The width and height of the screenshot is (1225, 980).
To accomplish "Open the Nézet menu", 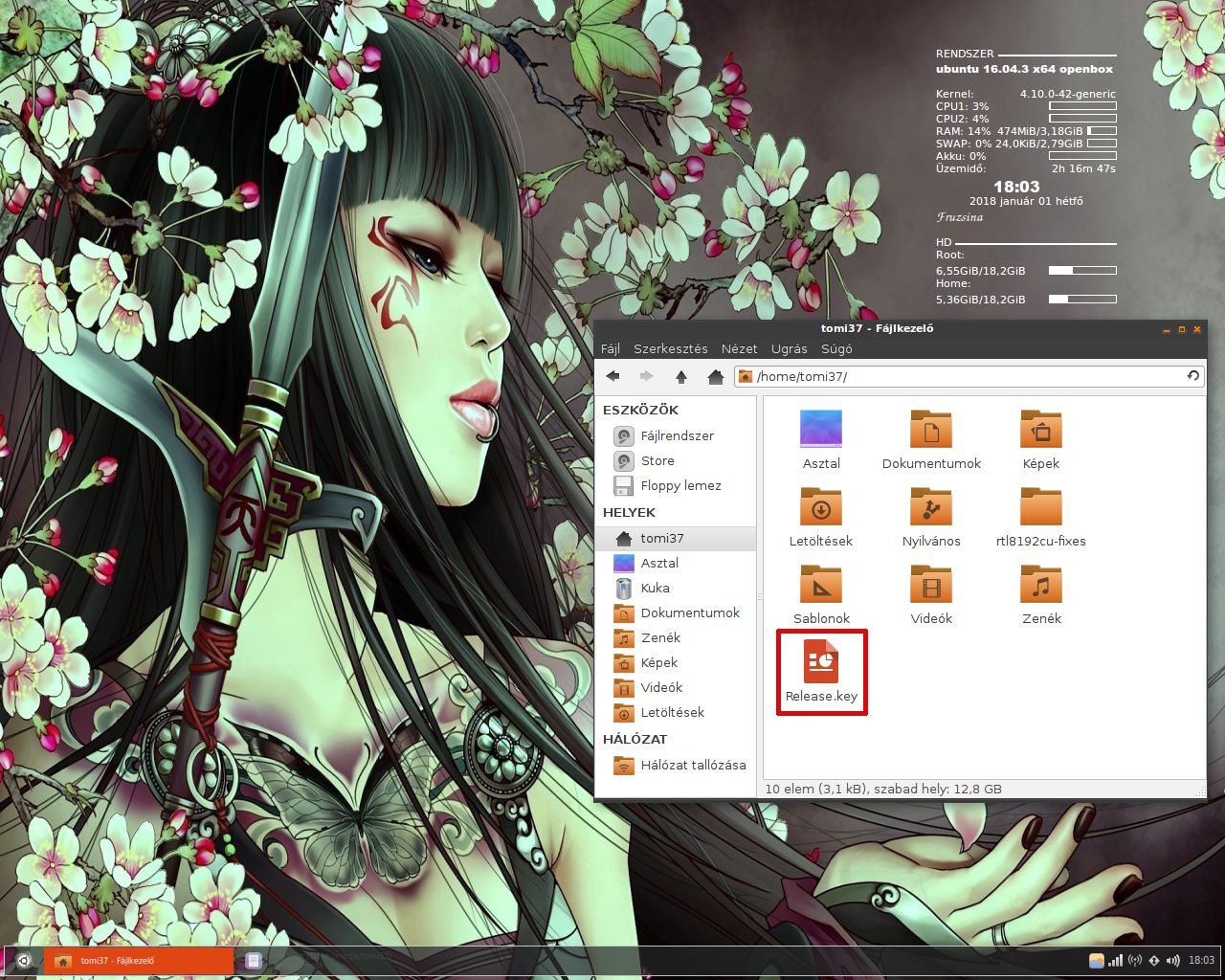I will coord(740,349).
